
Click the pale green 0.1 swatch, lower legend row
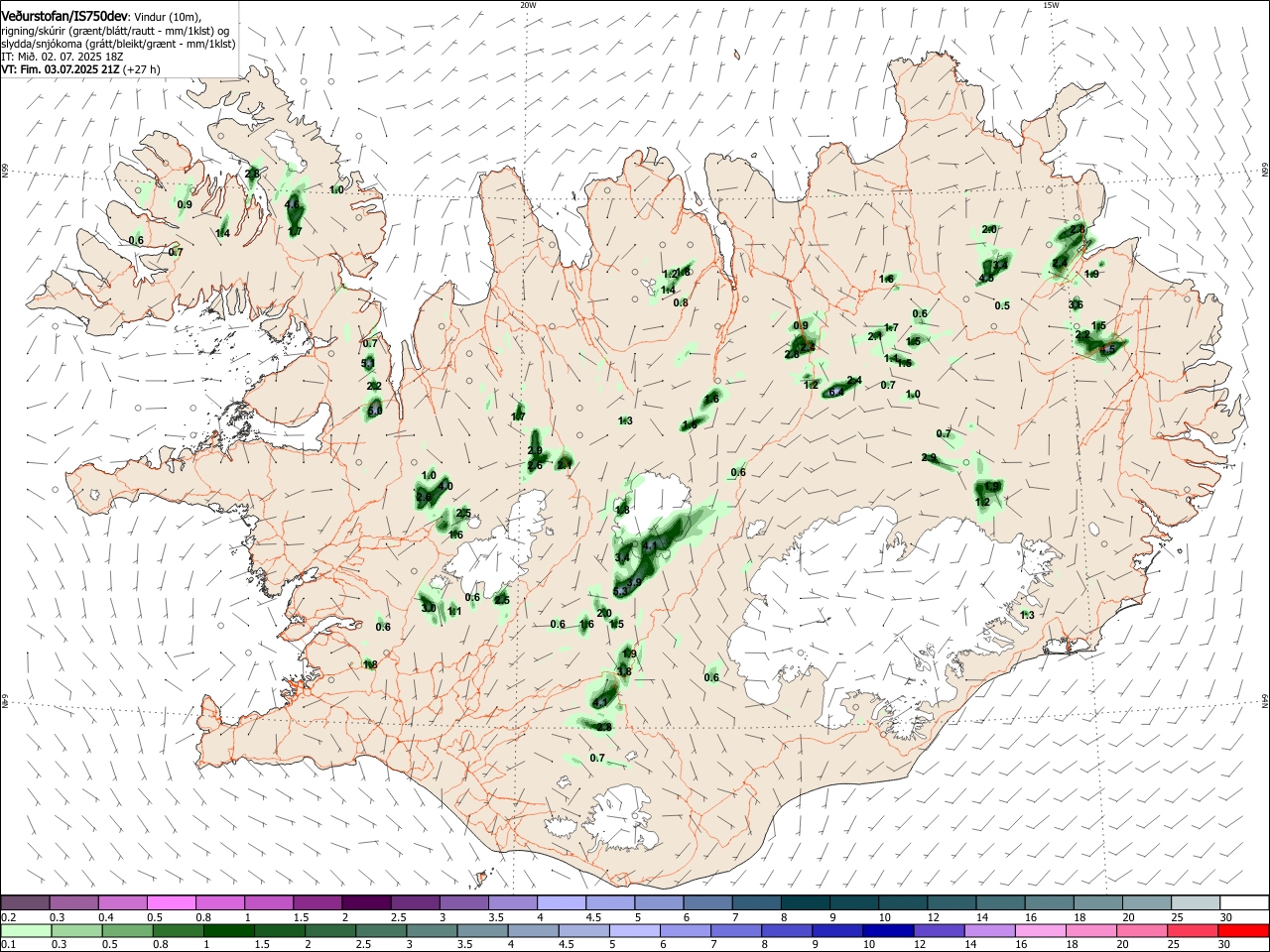(x=25, y=930)
